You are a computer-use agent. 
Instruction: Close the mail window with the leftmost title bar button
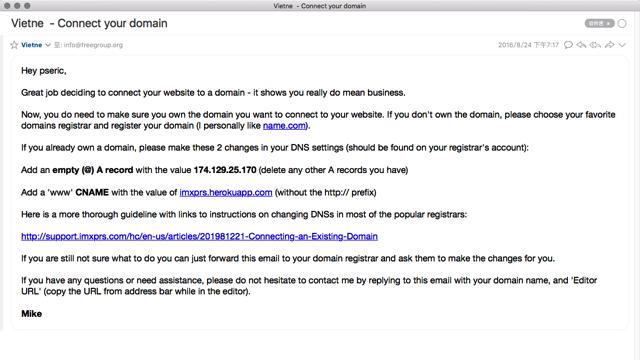coord(7,6)
